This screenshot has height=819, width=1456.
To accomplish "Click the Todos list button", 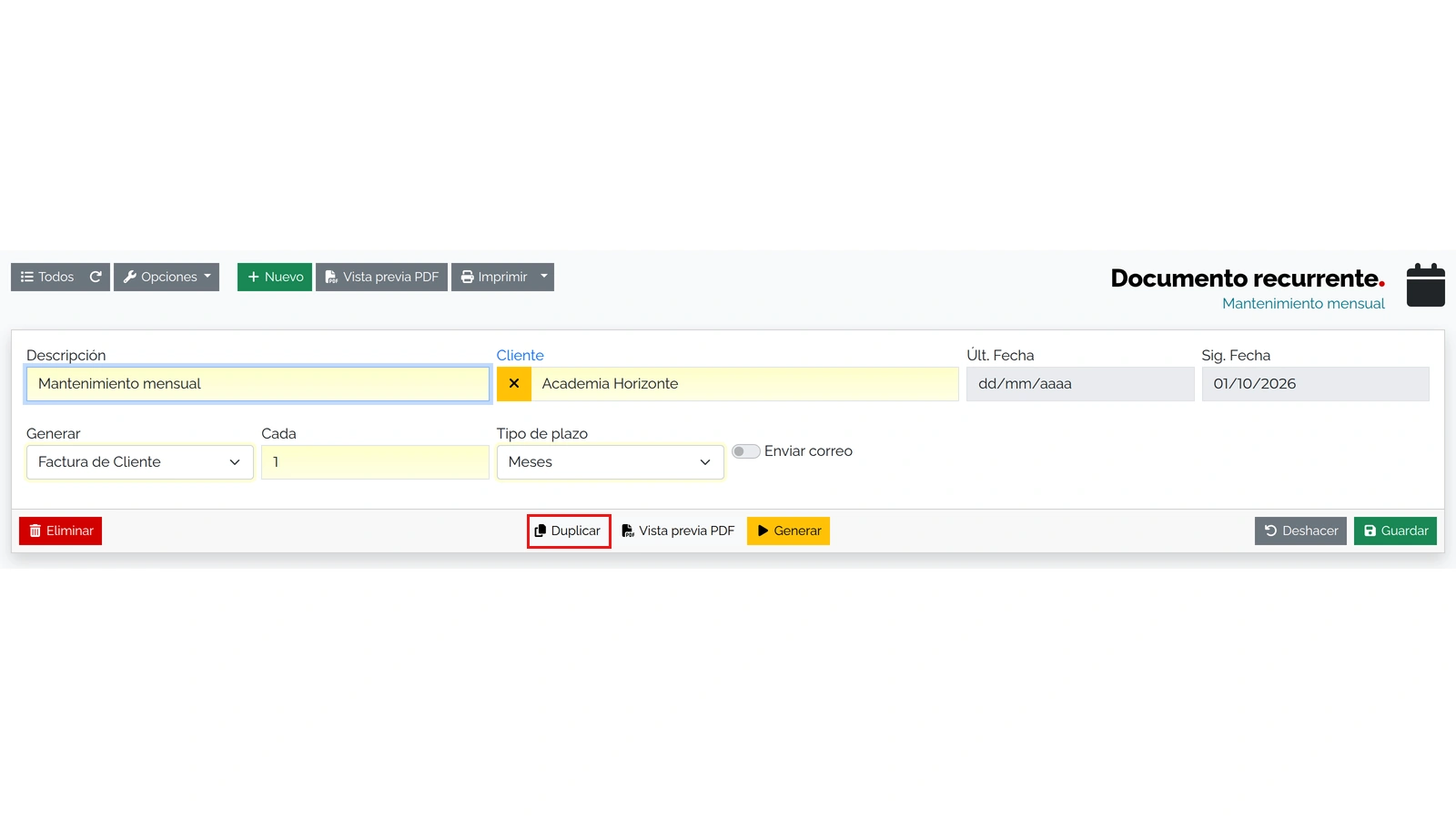I will 46,277.
